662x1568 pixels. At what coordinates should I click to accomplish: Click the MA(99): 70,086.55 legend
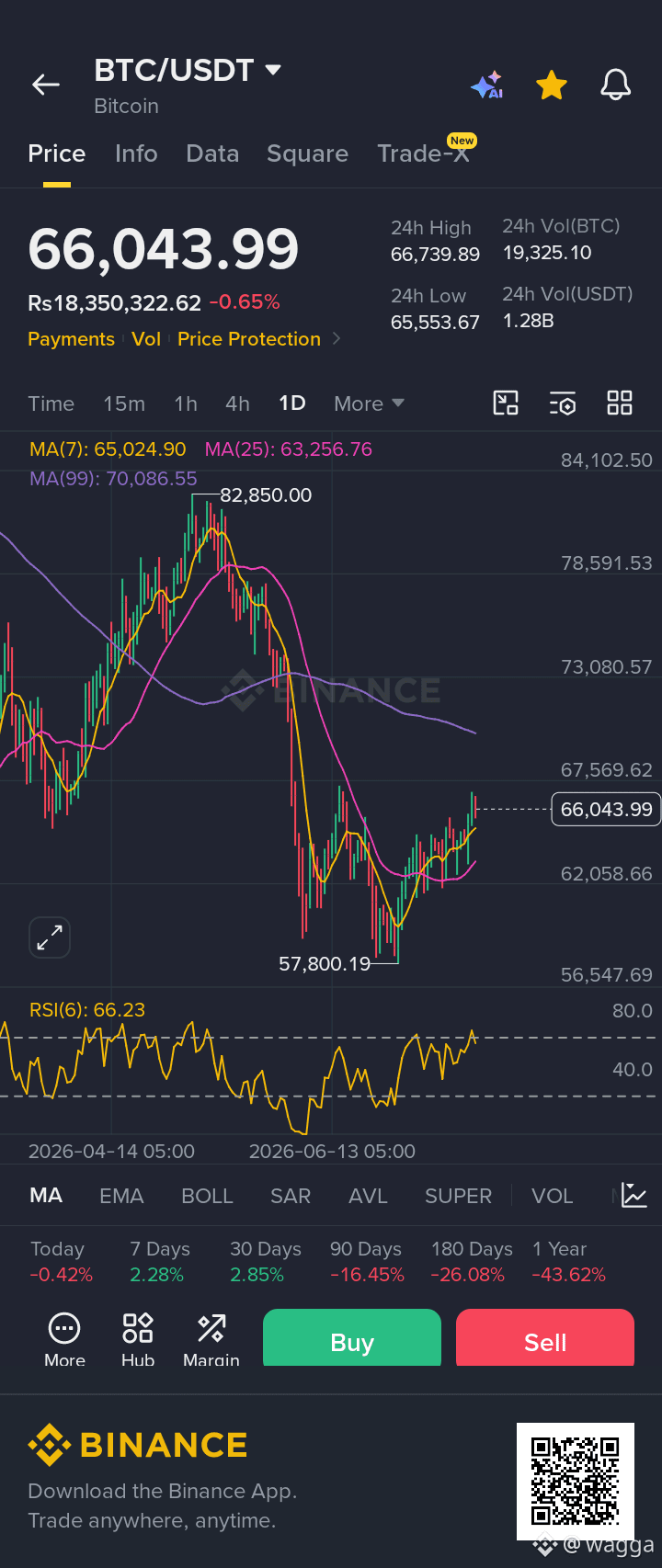113,479
